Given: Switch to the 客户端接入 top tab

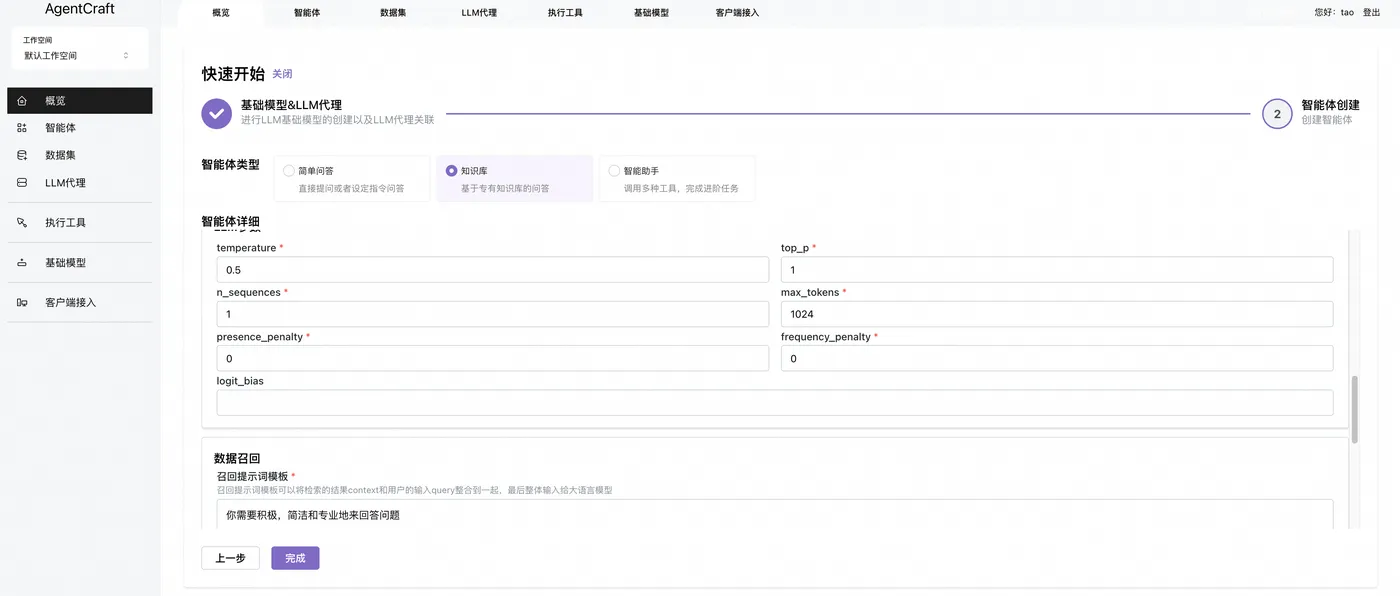Looking at the screenshot, I should click(738, 13).
